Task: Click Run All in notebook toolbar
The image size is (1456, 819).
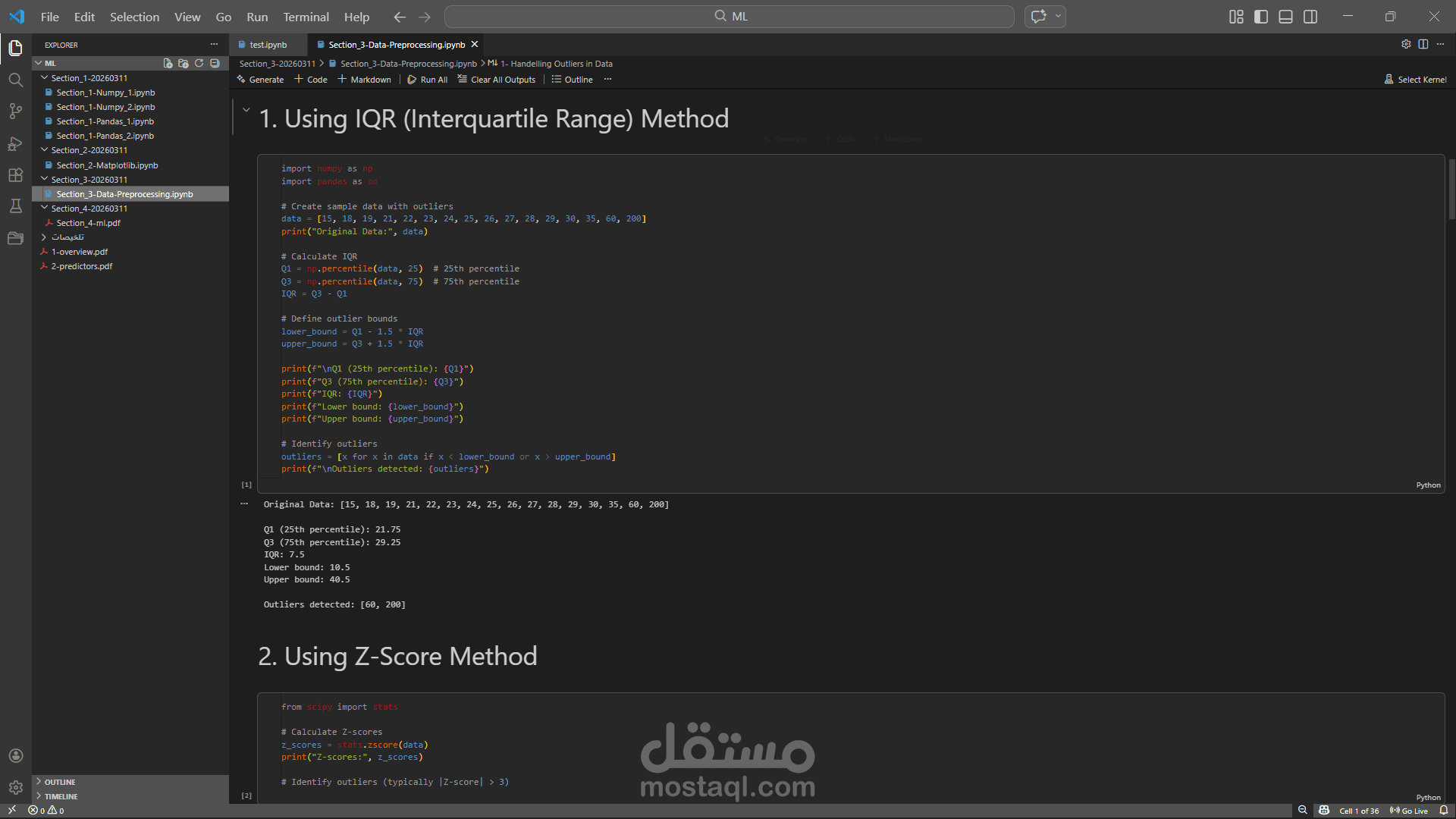Action: [428, 80]
